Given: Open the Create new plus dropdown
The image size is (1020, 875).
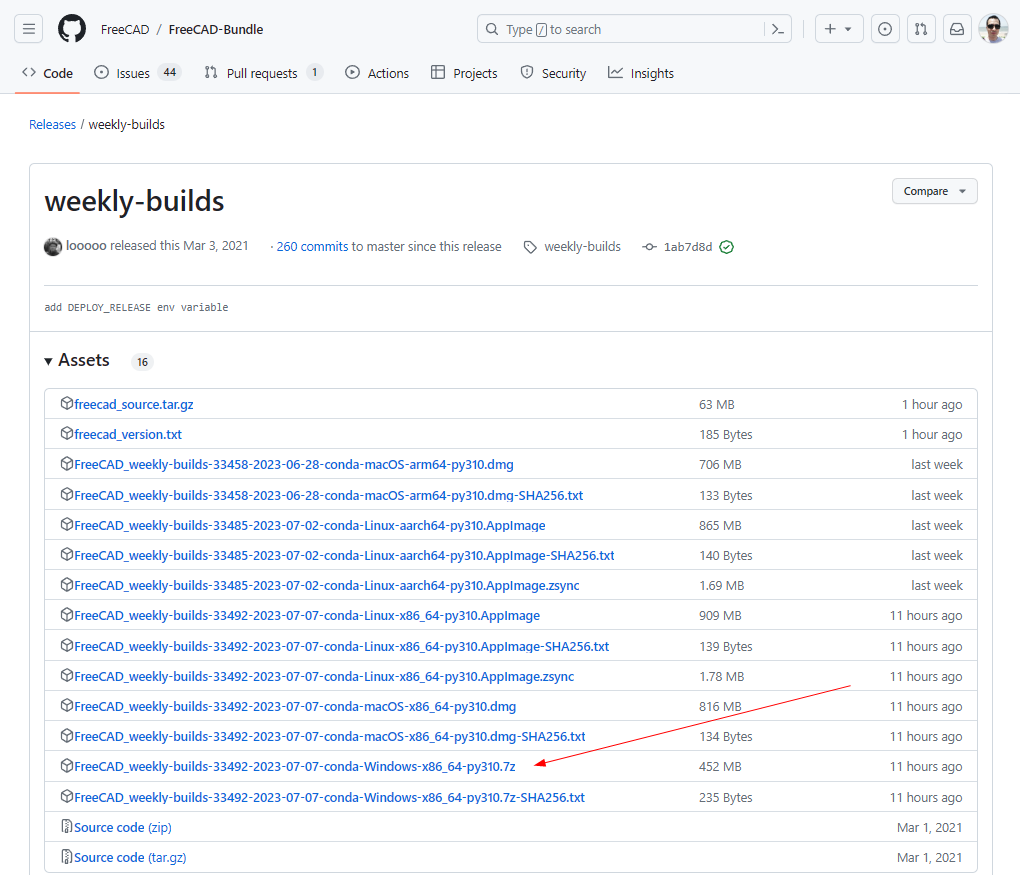Looking at the screenshot, I should (x=839, y=29).
